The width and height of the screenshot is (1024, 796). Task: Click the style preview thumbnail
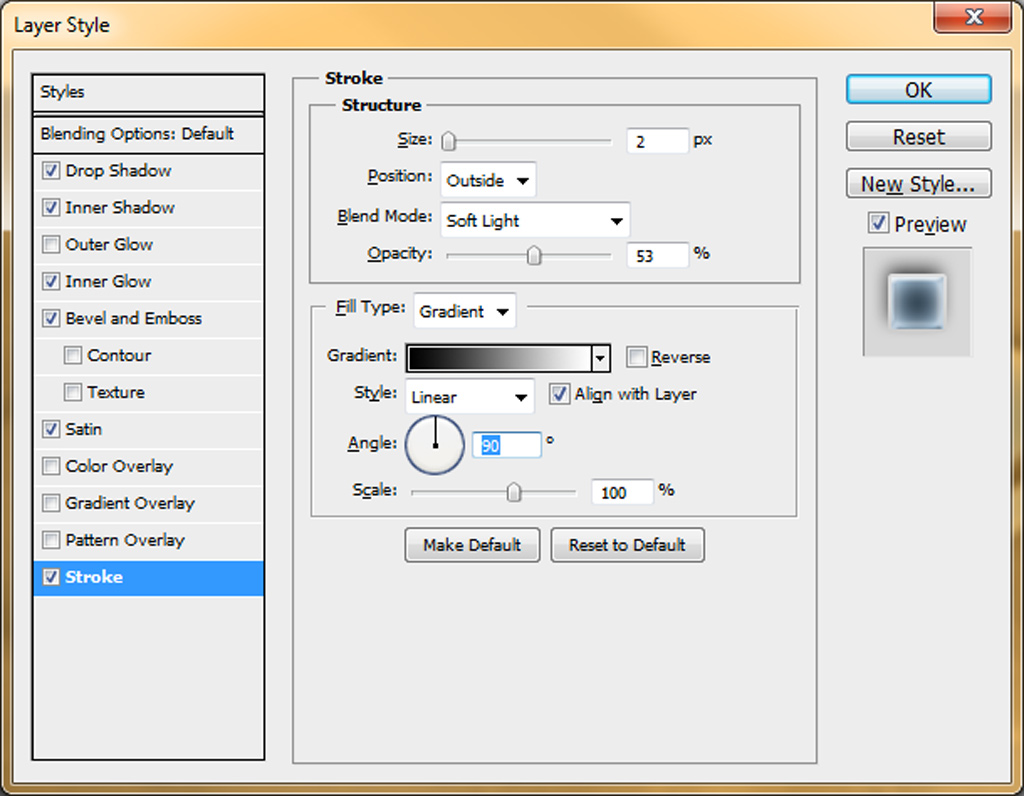pyautogui.click(x=918, y=302)
